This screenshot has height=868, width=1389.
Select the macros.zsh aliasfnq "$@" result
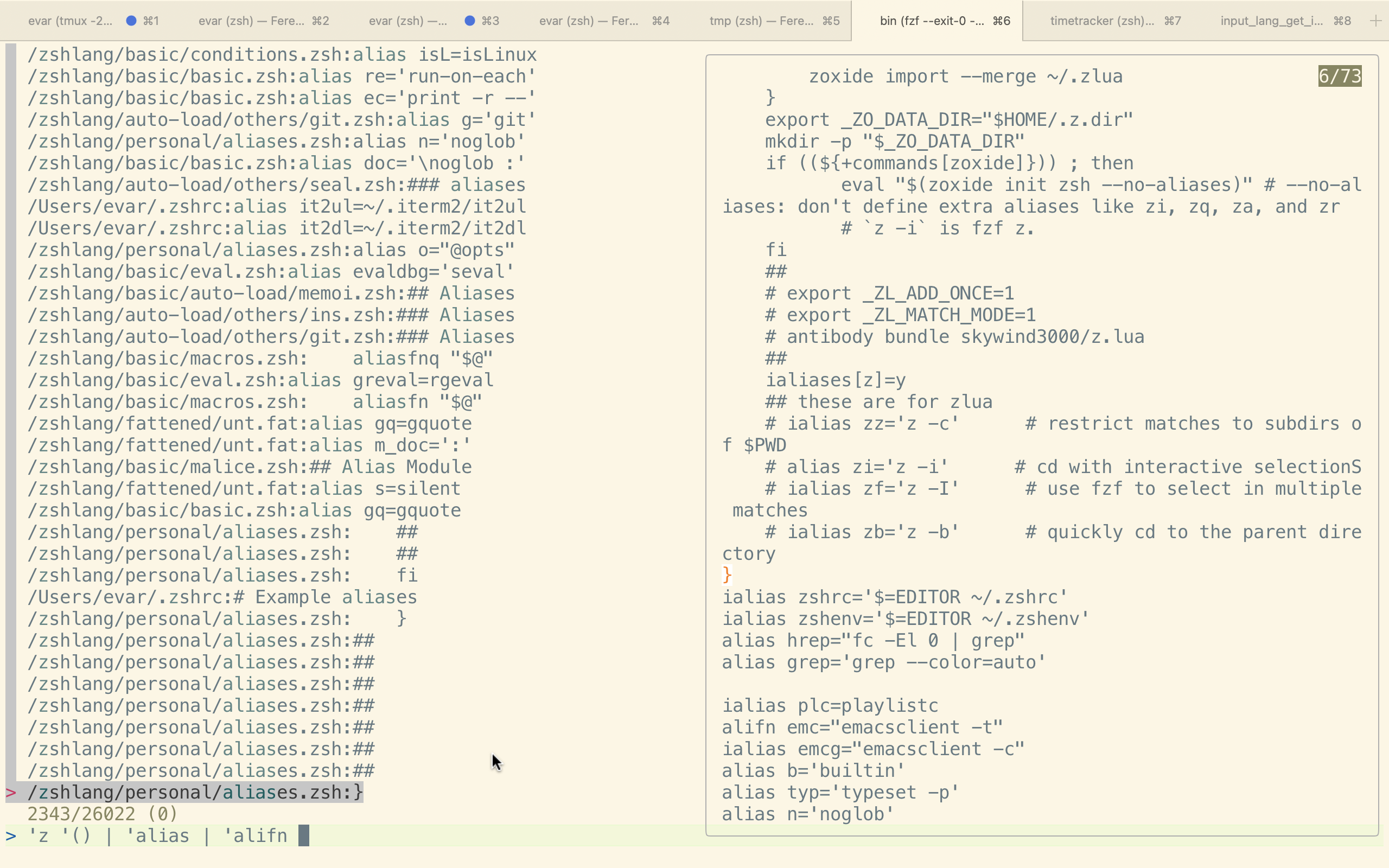(x=260, y=358)
